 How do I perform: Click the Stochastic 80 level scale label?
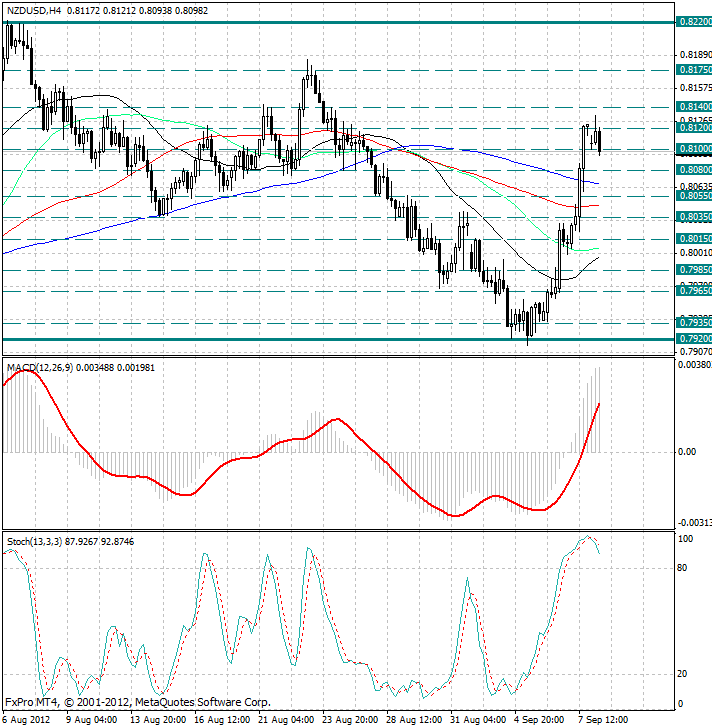click(x=685, y=567)
